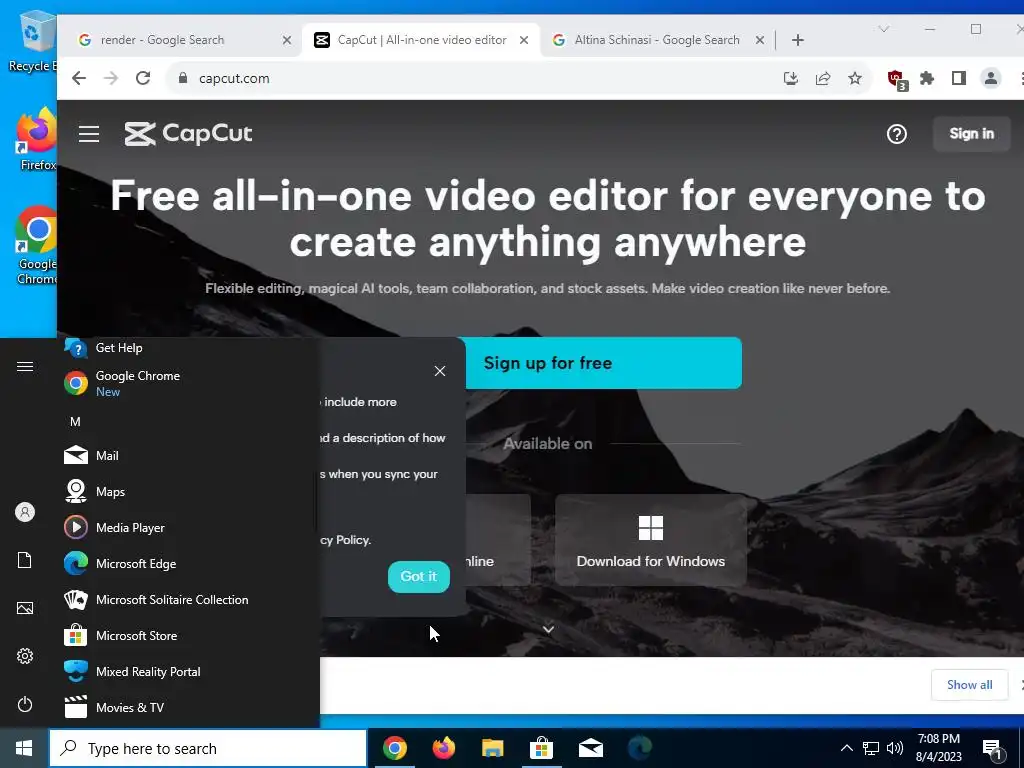The height and width of the screenshot is (768, 1024).
Task: Click the Sign in button
Action: point(971,133)
